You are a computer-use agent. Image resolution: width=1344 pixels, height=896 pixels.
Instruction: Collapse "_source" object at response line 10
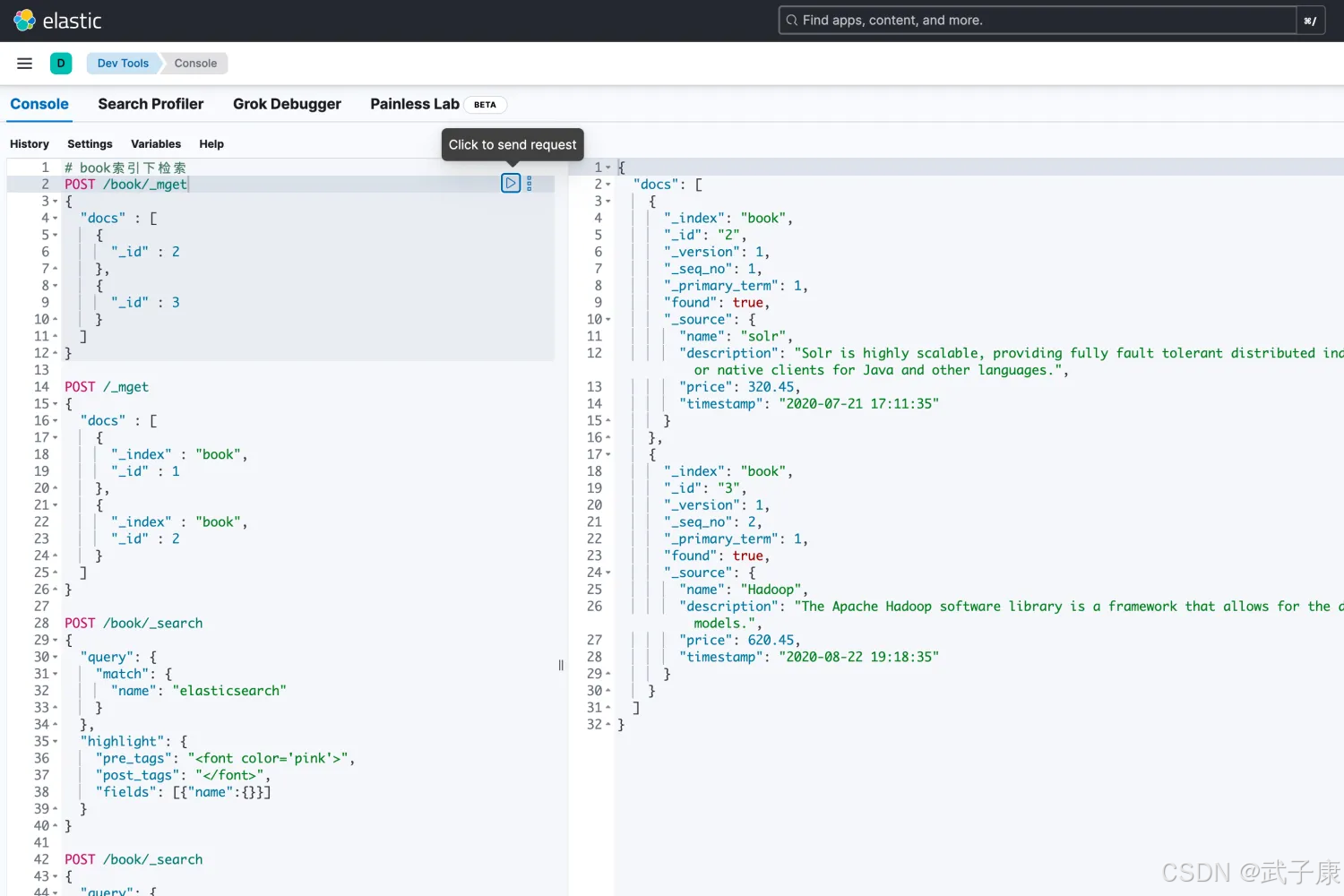[608, 320]
